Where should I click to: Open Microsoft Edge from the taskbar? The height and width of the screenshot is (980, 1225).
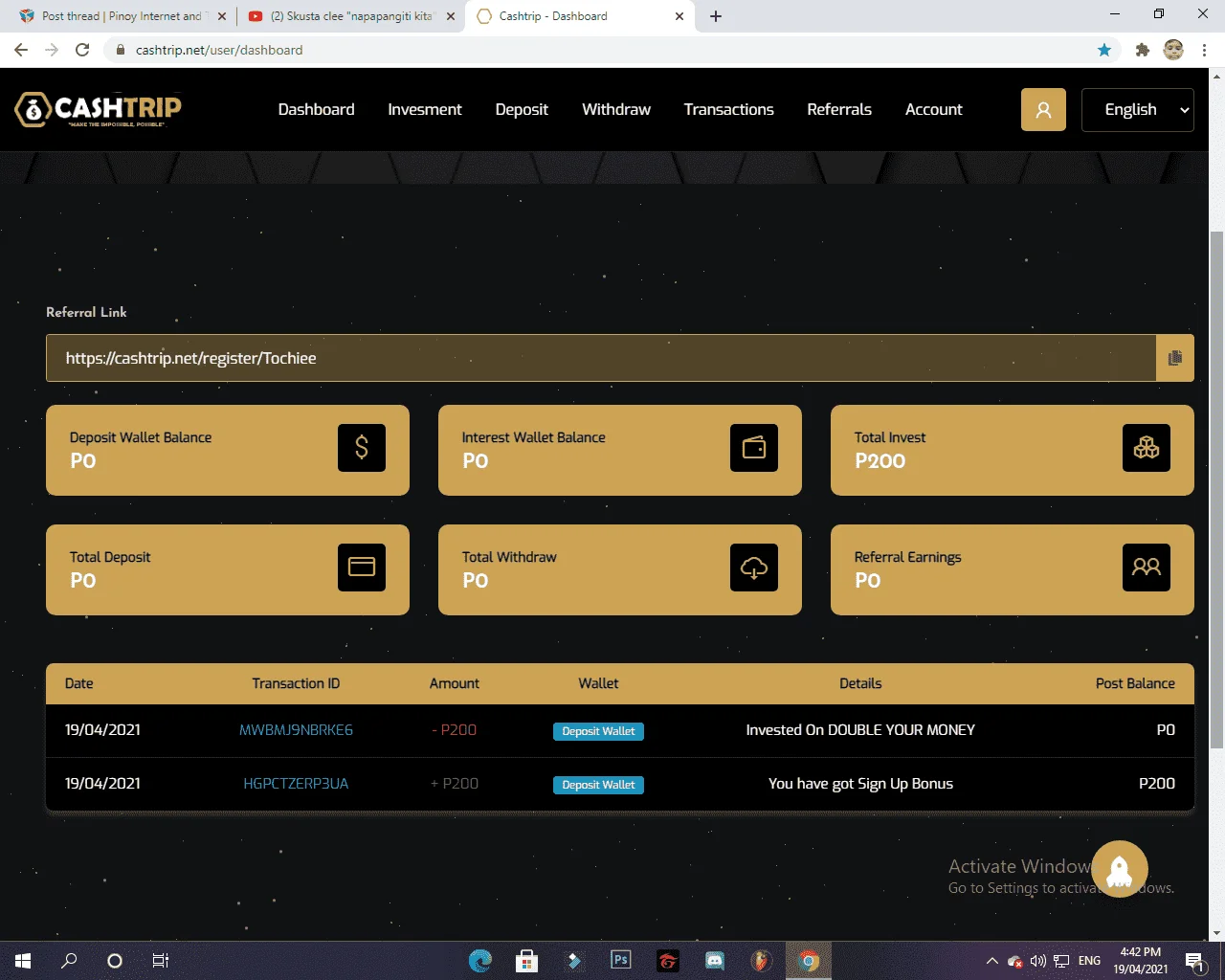(479, 961)
